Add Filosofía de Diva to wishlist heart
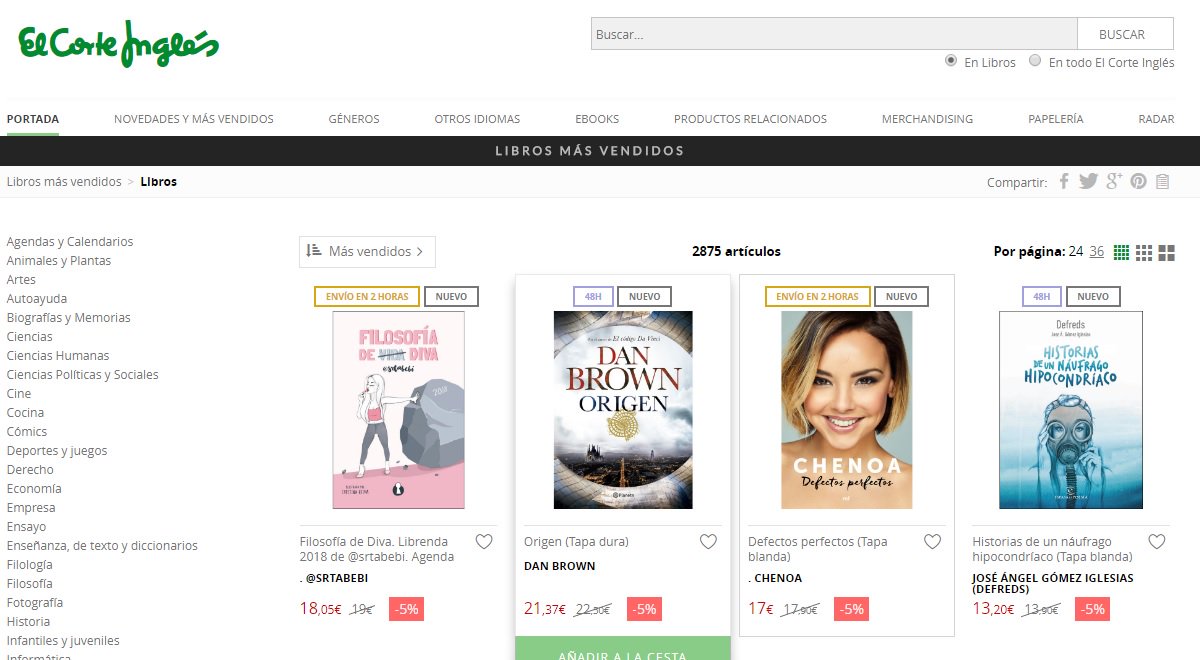This screenshot has width=1200, height=660. tap(484, 542)
